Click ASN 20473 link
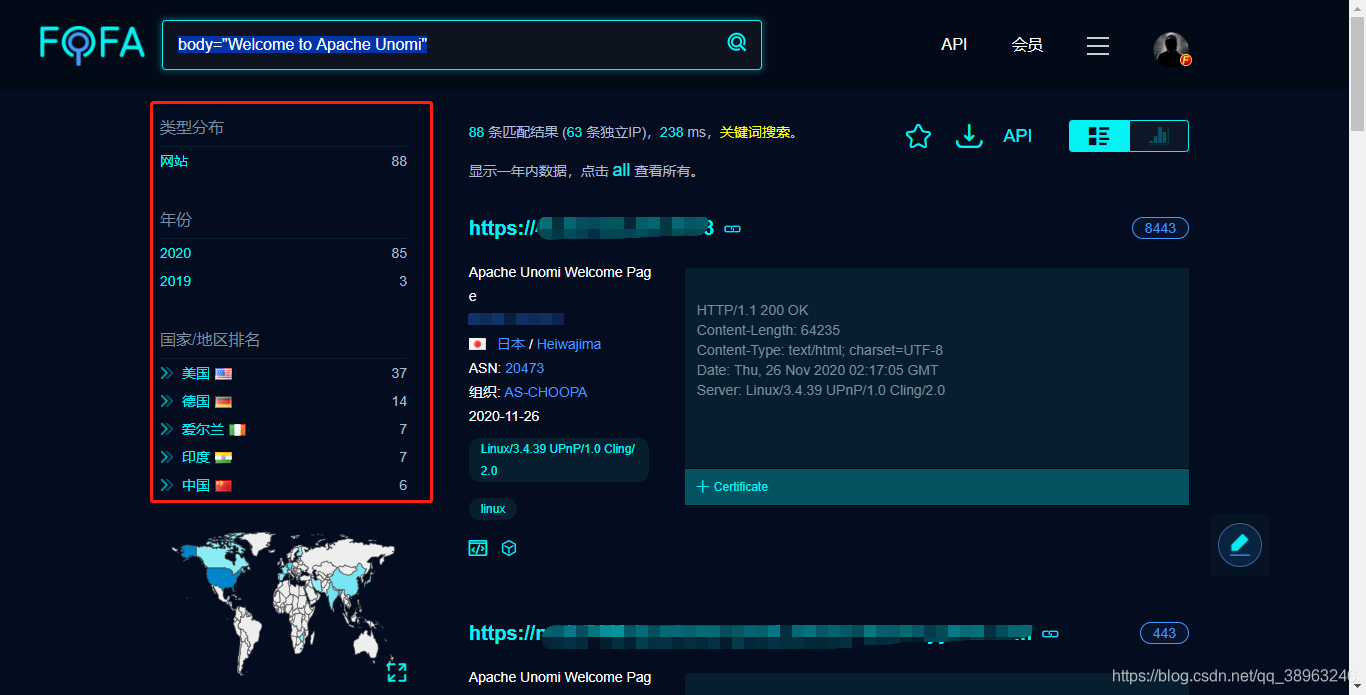 coord(524,368)
